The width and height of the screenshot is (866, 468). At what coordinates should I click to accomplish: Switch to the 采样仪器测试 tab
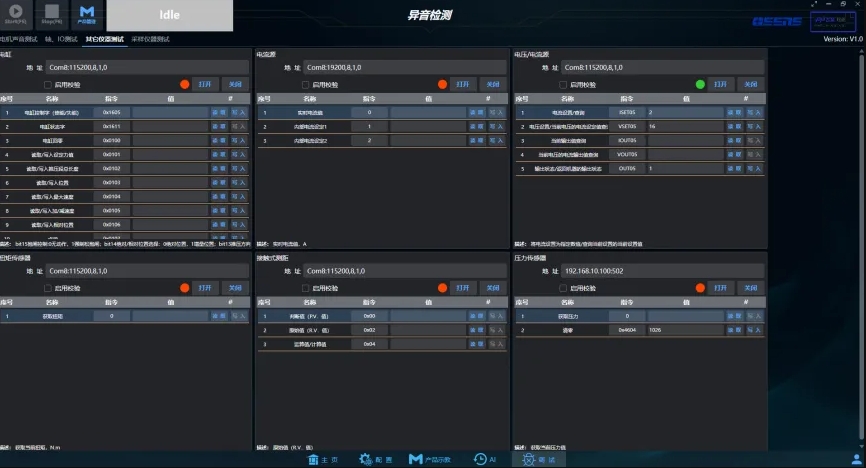click(x=151, y=39)
